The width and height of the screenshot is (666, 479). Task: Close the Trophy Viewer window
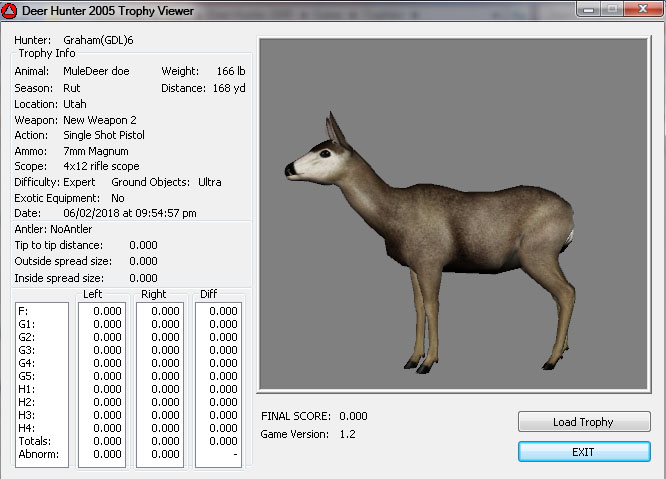[640, 10]
